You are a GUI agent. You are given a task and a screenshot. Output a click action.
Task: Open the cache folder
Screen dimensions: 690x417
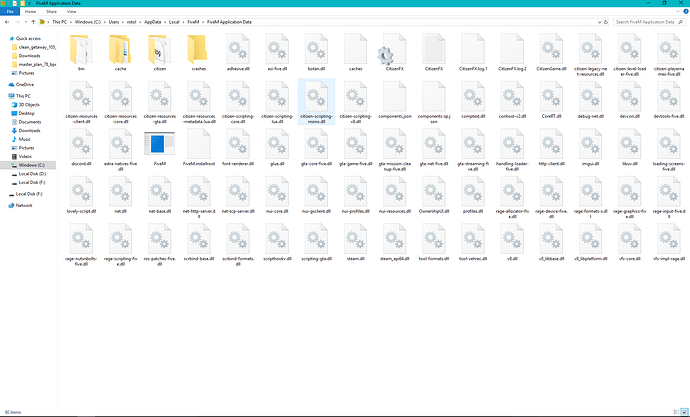coord(120,53)
